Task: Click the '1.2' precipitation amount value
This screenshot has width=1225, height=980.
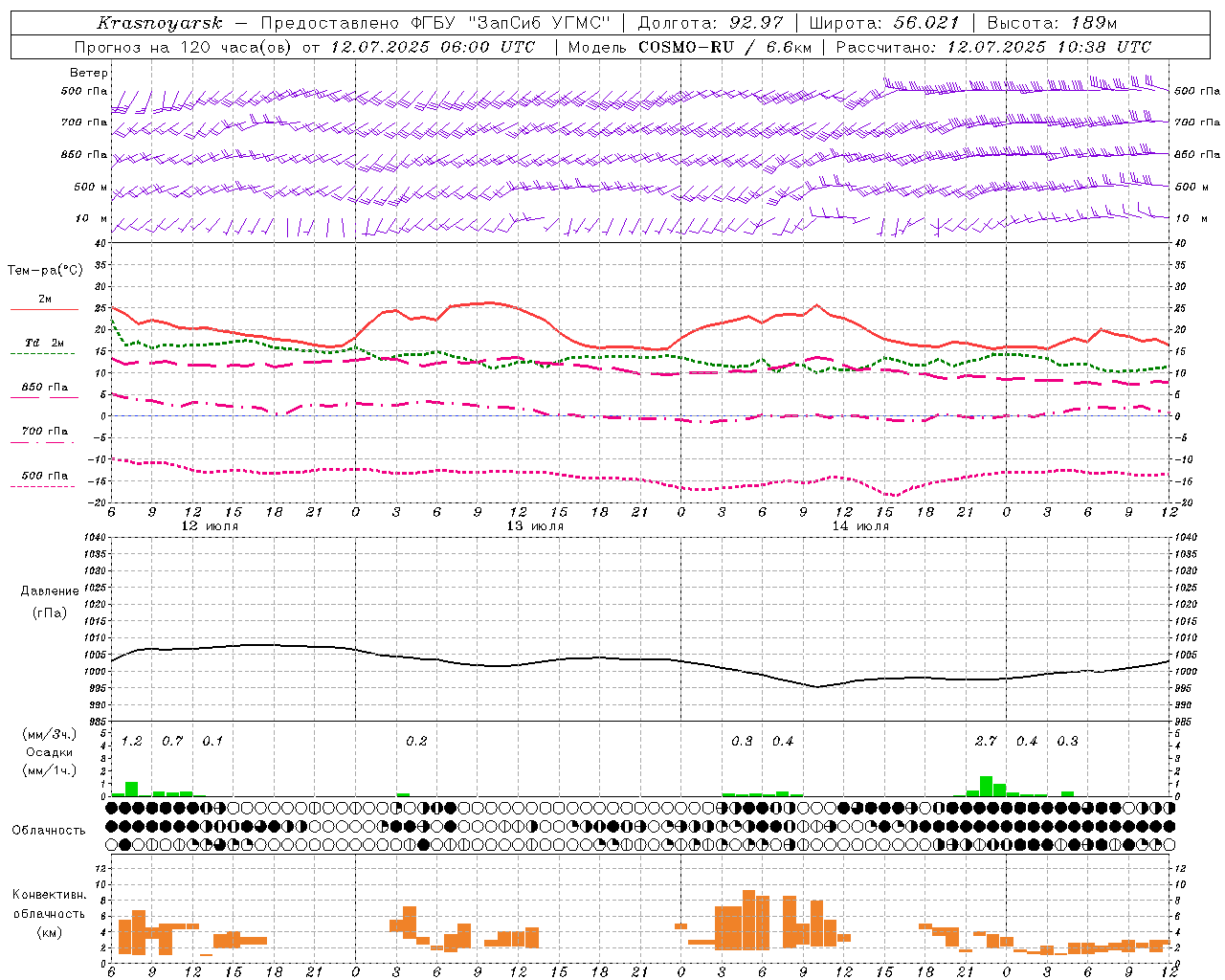Action: coord(132,742)
